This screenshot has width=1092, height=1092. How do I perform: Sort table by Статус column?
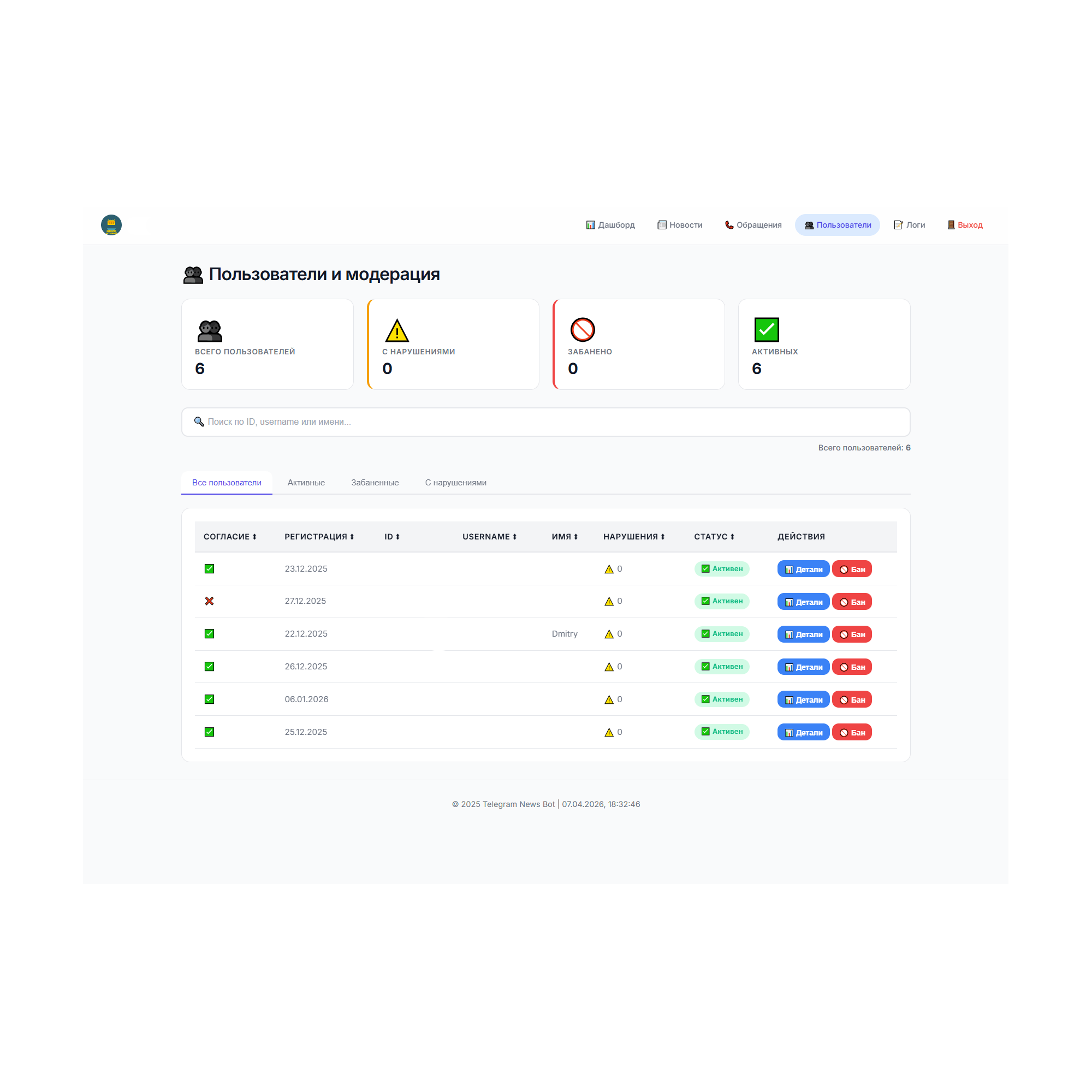pos(714,536)
